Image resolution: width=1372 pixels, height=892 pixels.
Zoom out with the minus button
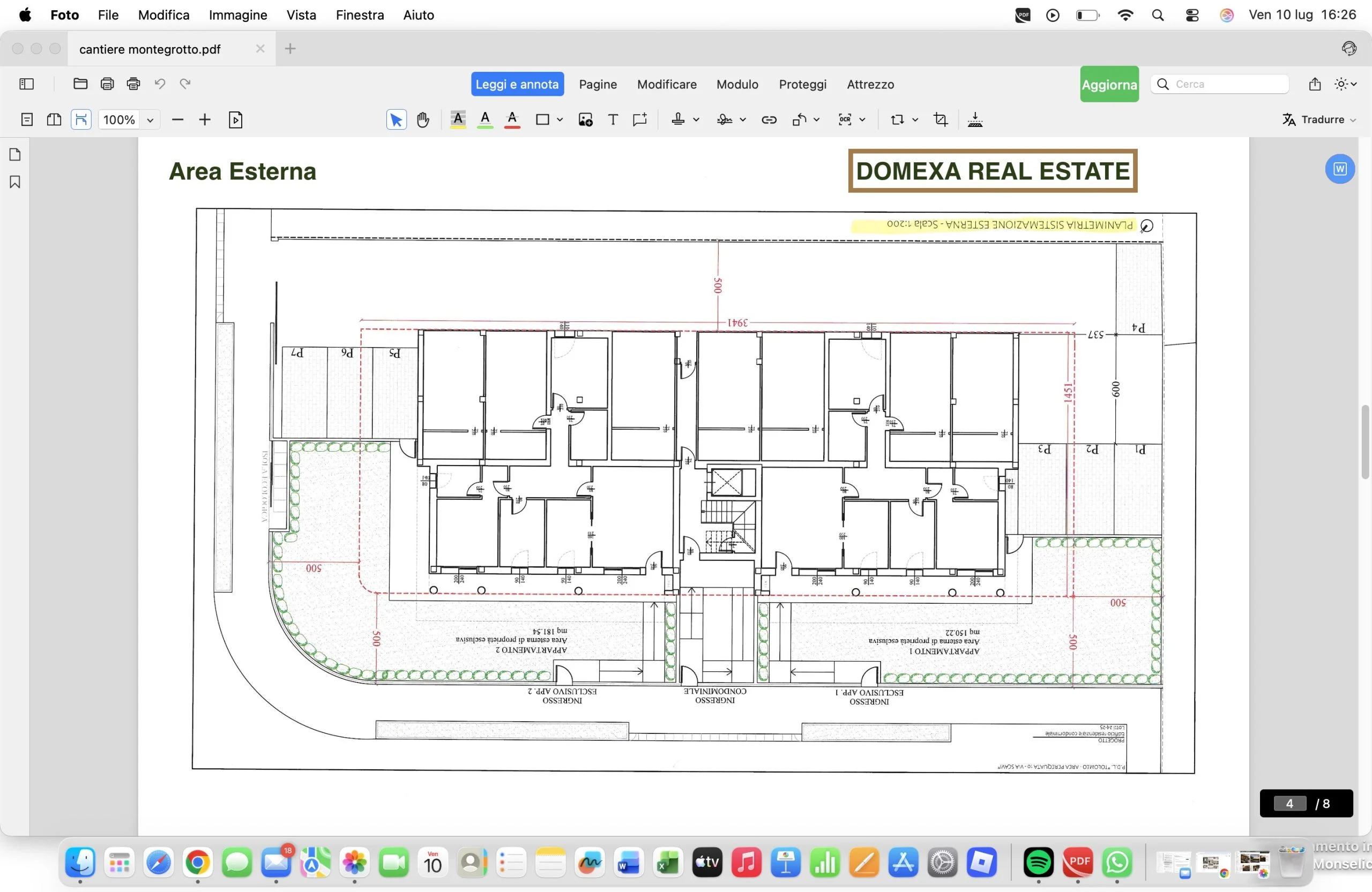click(x=177, y=120)
